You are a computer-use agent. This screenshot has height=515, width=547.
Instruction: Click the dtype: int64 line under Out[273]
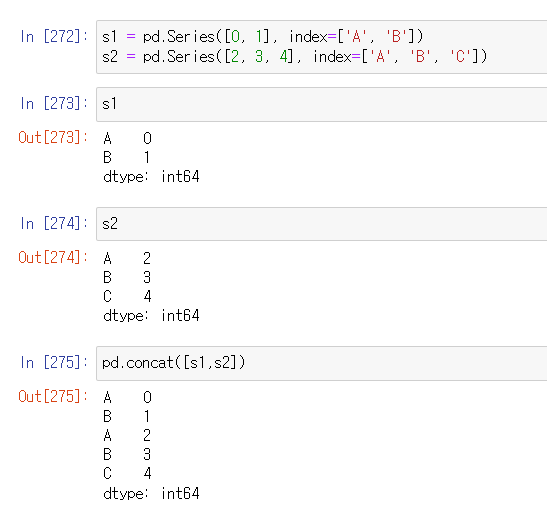pyautogui.click(x=151, y=177)
